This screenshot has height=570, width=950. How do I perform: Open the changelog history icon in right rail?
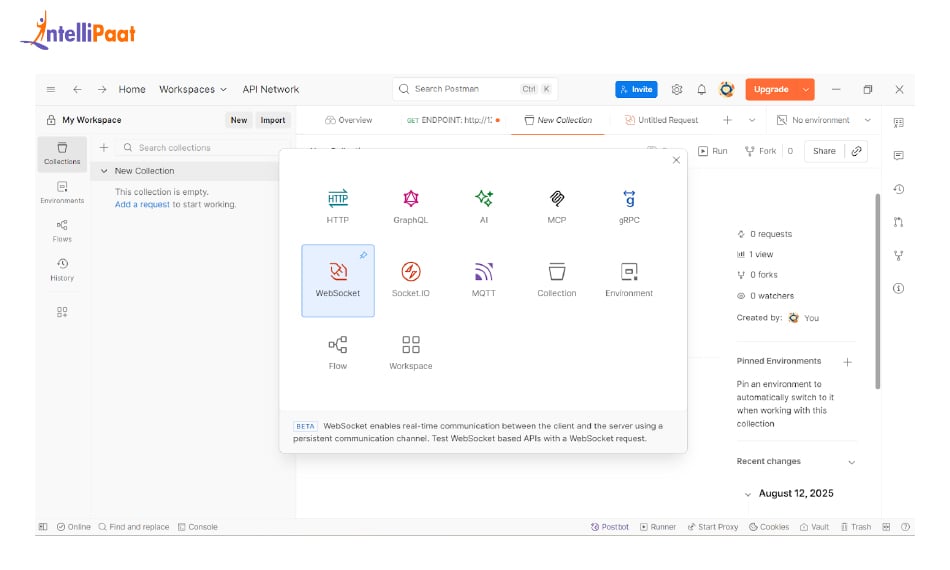click(x=899, y=189)
